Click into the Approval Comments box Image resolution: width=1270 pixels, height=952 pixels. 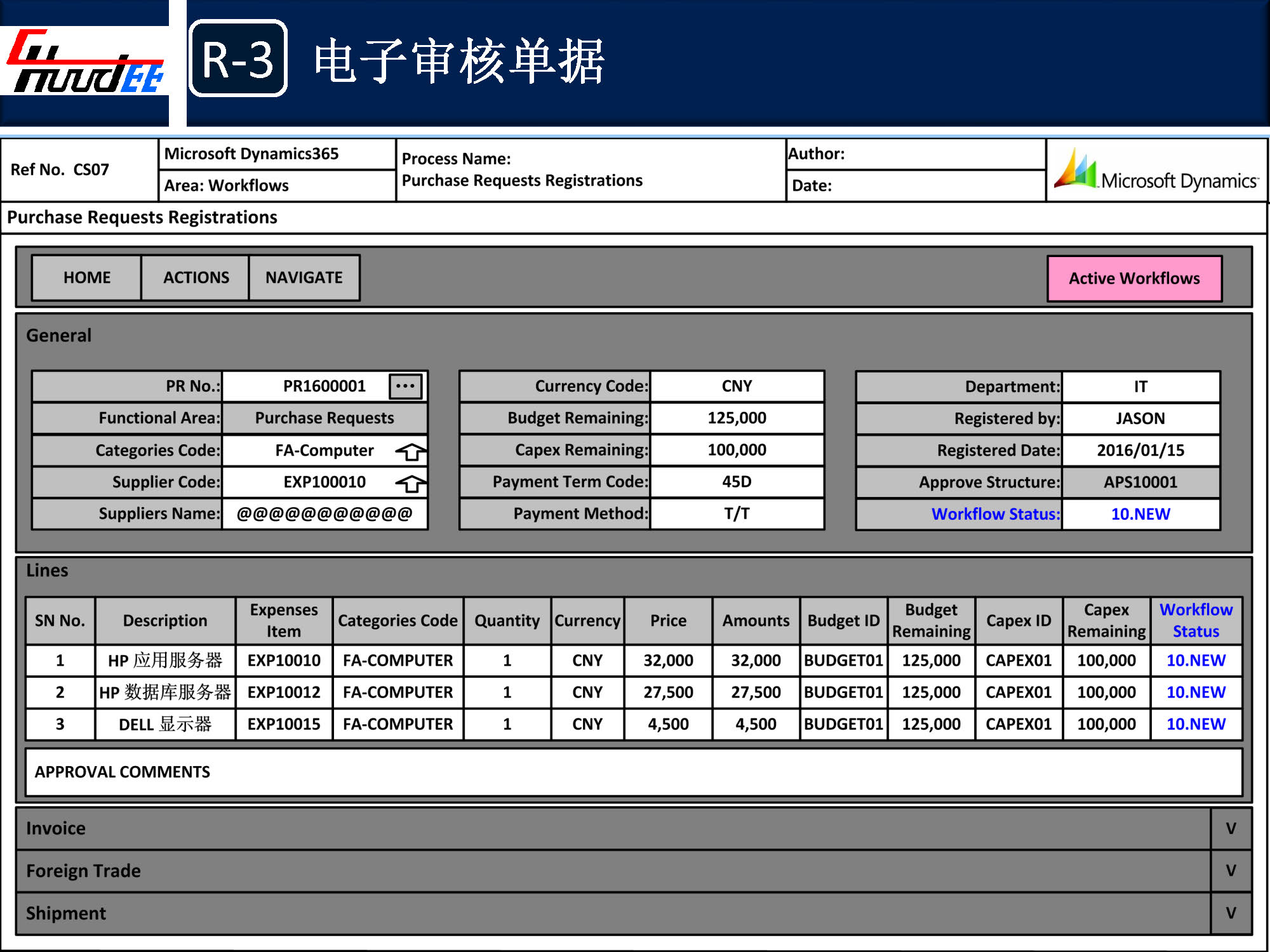(633, 772)
